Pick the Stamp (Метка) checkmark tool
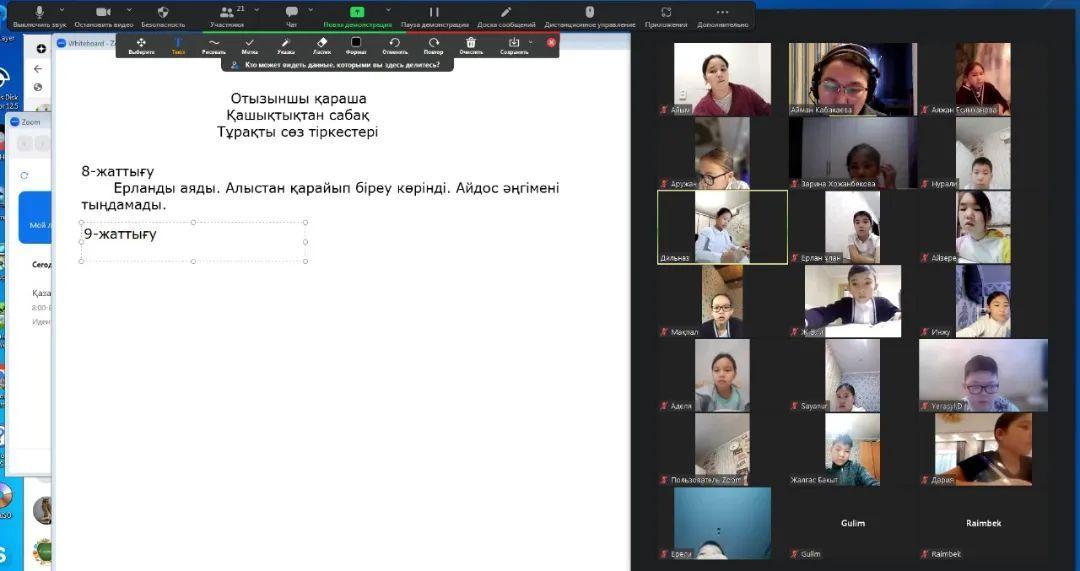This screenshot has width=1080, height=571. [x=249, y=45]
